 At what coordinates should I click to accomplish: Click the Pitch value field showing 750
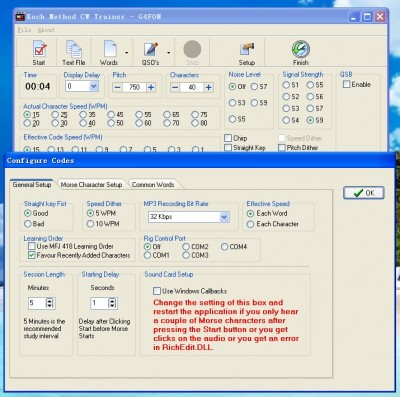pos(134,88)
